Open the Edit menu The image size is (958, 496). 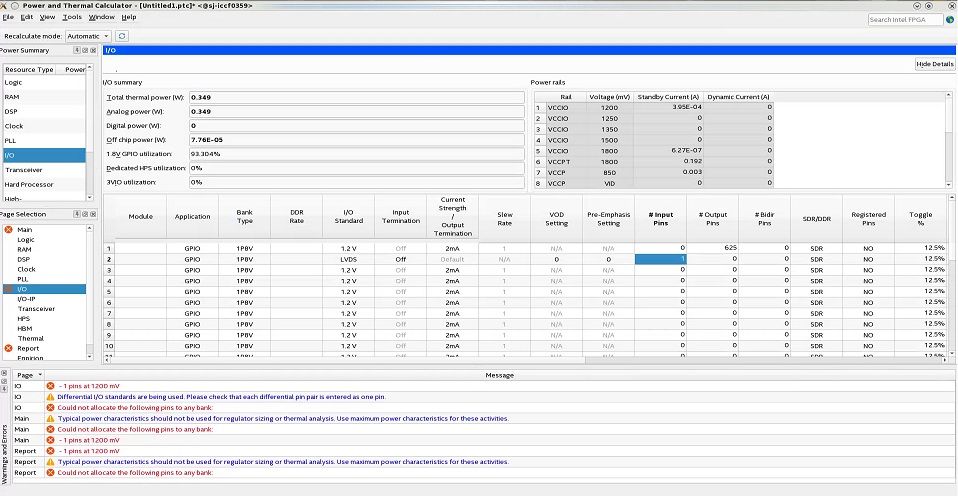[x=26, y=17]
